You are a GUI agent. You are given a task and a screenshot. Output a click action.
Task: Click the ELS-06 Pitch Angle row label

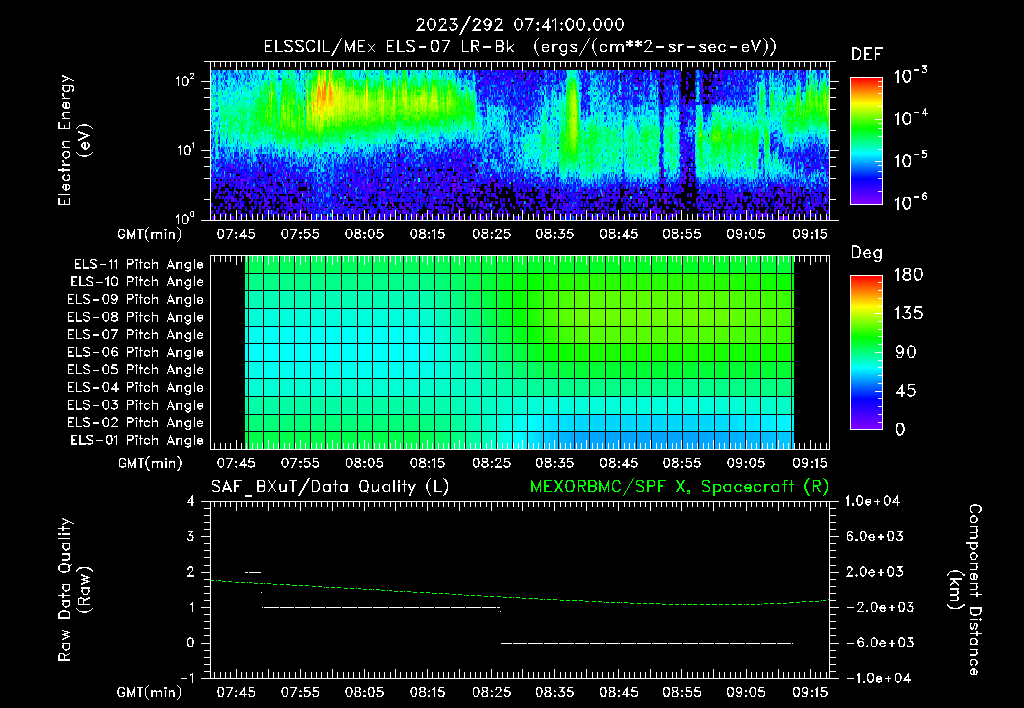(135, 352)
